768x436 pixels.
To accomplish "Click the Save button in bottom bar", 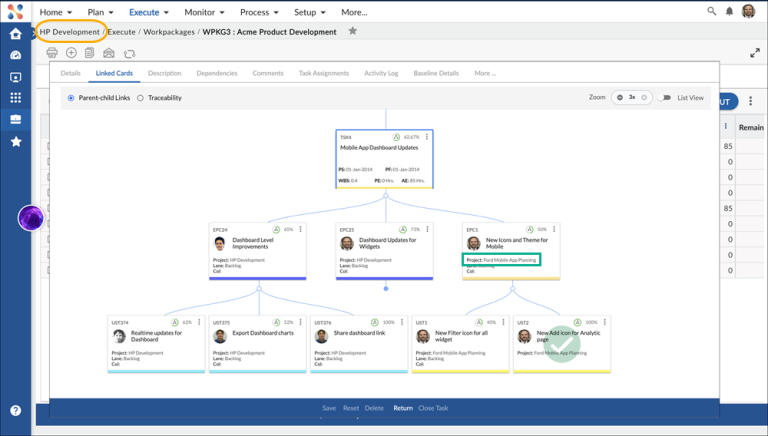I will coord(329,408).
